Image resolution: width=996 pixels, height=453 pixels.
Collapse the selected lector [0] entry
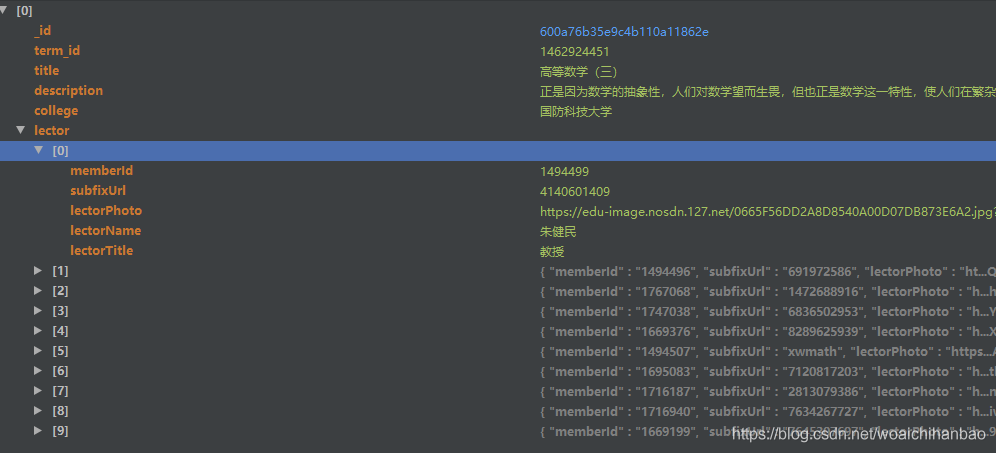39,150
